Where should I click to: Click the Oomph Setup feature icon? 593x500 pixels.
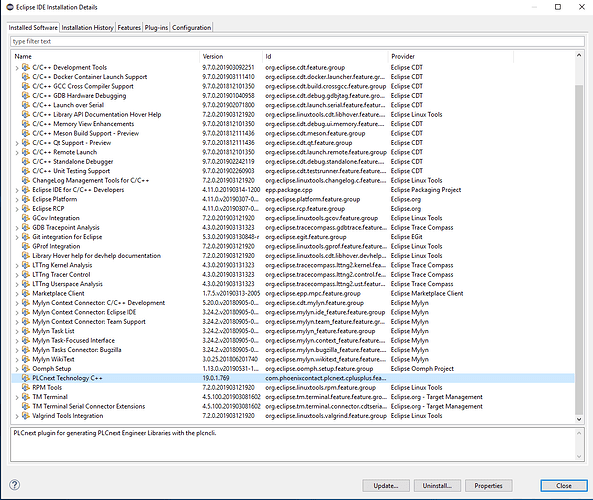[x=26, y=369]
